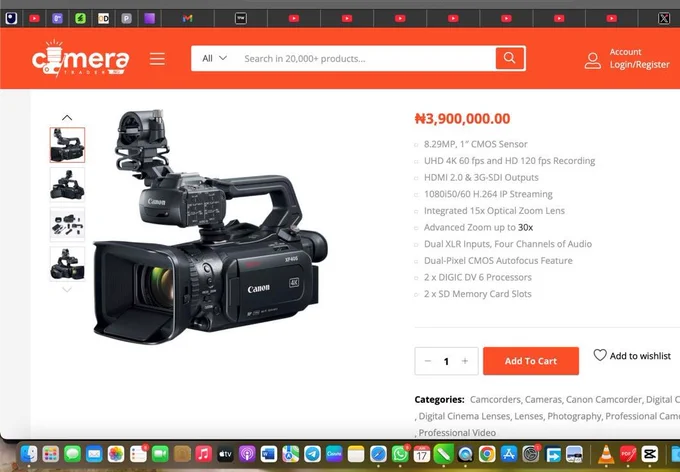This screenshot has width=680, height=472.
Task: Open System Settings from the Dock
Action: (531, 454)
